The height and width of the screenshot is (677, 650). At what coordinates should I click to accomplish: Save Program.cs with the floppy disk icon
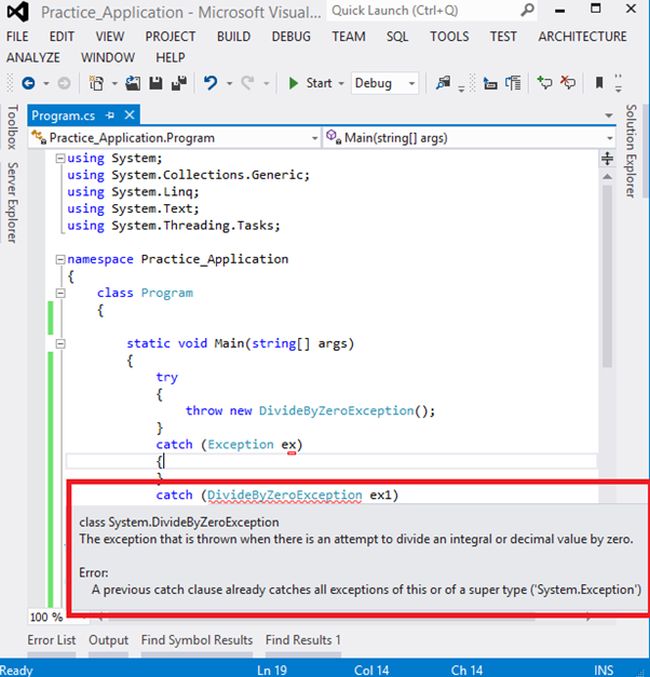(156, 83)
